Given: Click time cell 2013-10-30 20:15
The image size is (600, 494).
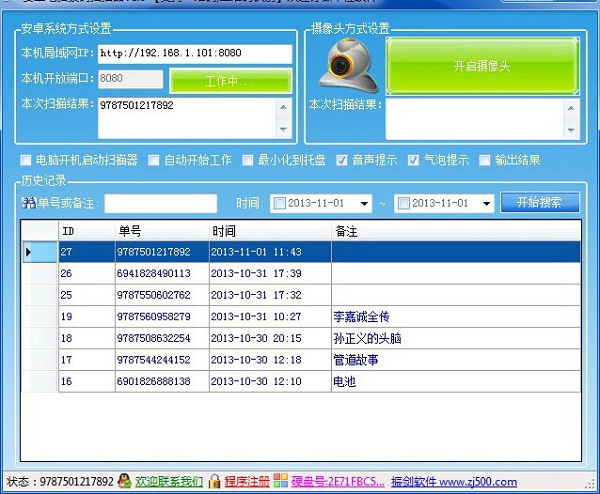Looking at the screenshot, I should 270,338.
